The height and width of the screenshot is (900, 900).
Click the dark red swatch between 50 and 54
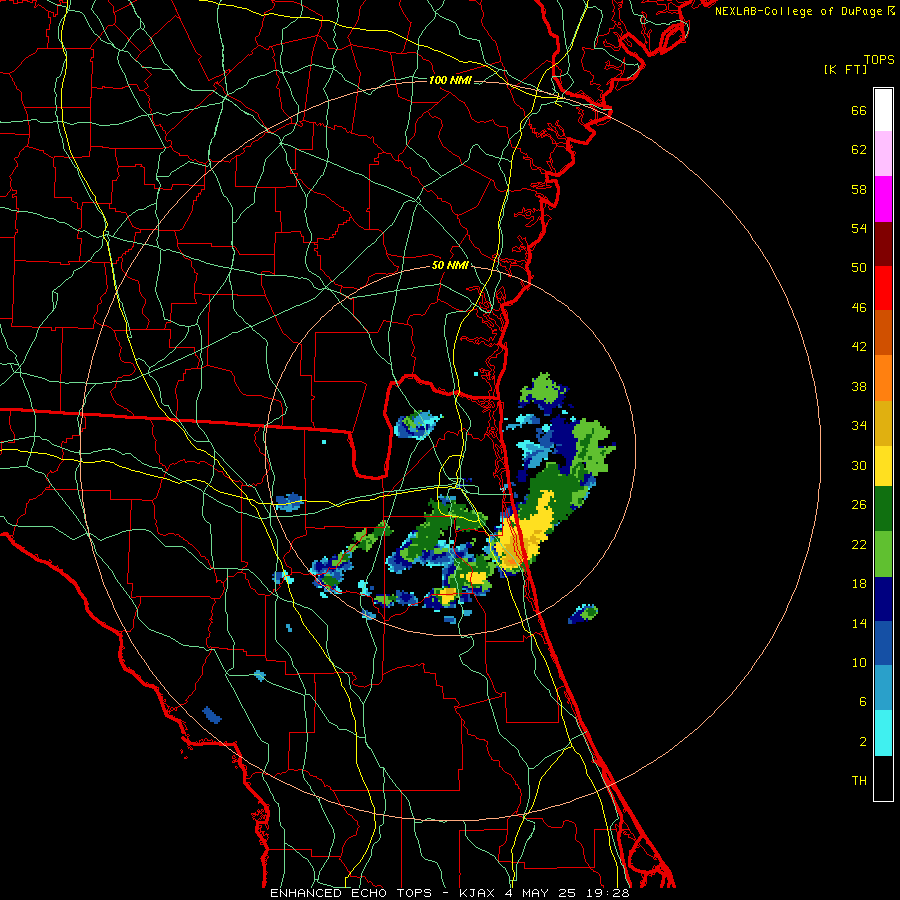coord(883,244)
